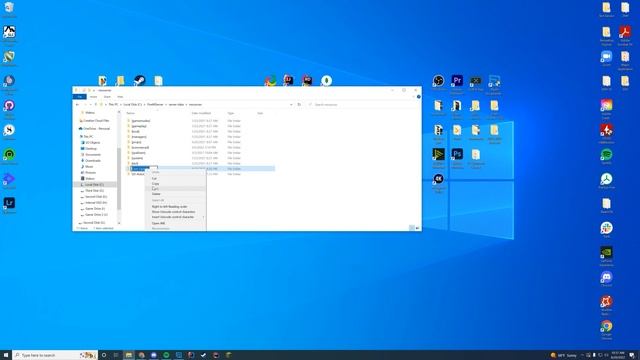
Task: Expand the ribbon chevron in Explorer
Action: point(413,97)
